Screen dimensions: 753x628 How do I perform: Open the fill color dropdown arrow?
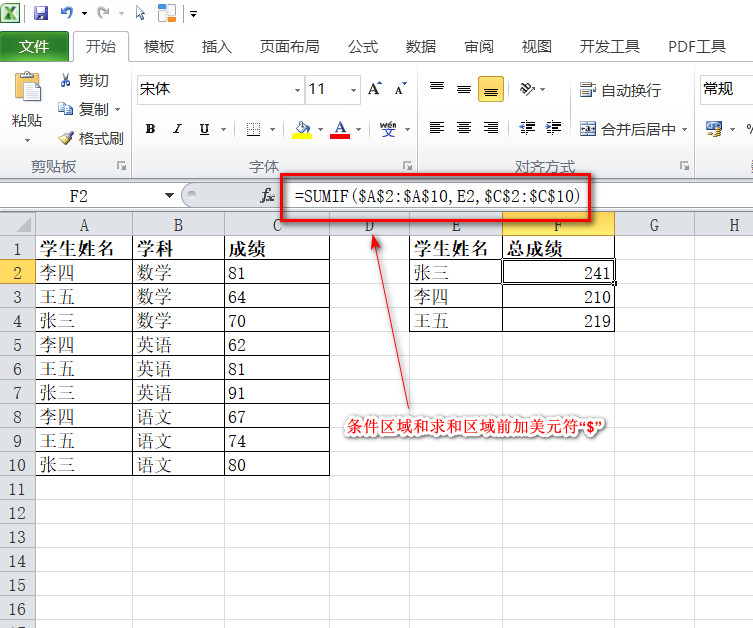pyautogui.click(x=320, y=129)
